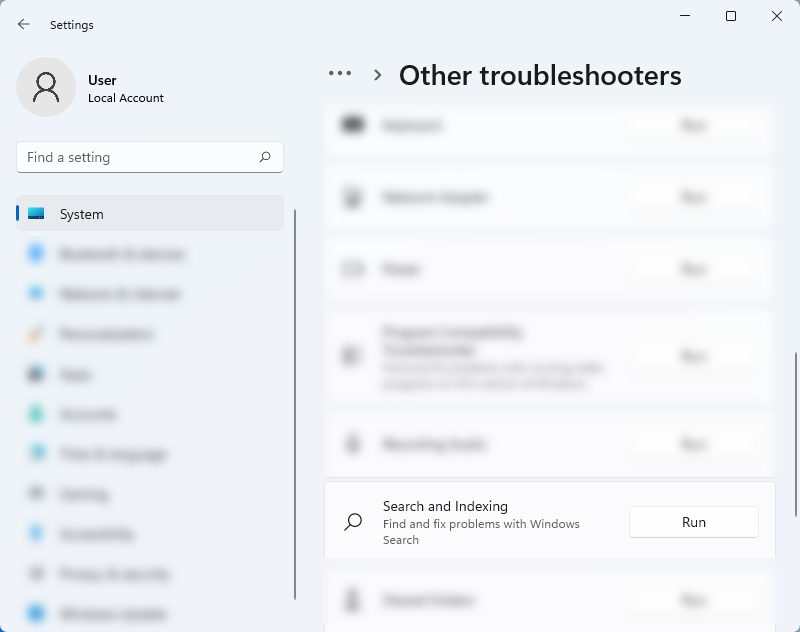The image size is (800, 632).
Task: Navigate back using the arrow button
Action: coord(23,24)
